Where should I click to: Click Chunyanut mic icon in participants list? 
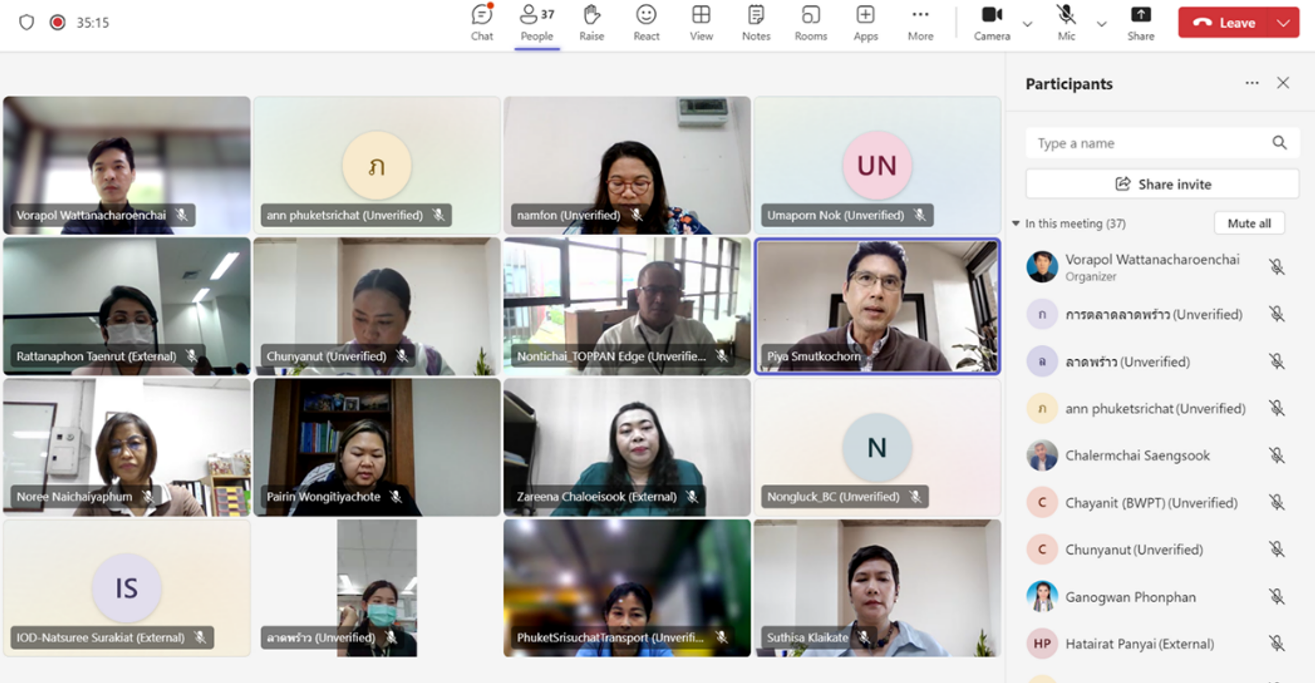tap(1277, 549)
